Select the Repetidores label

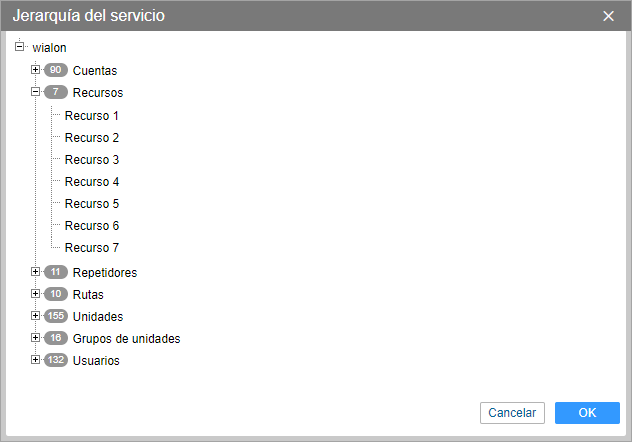pyautogui.click(x=105, y=273)
